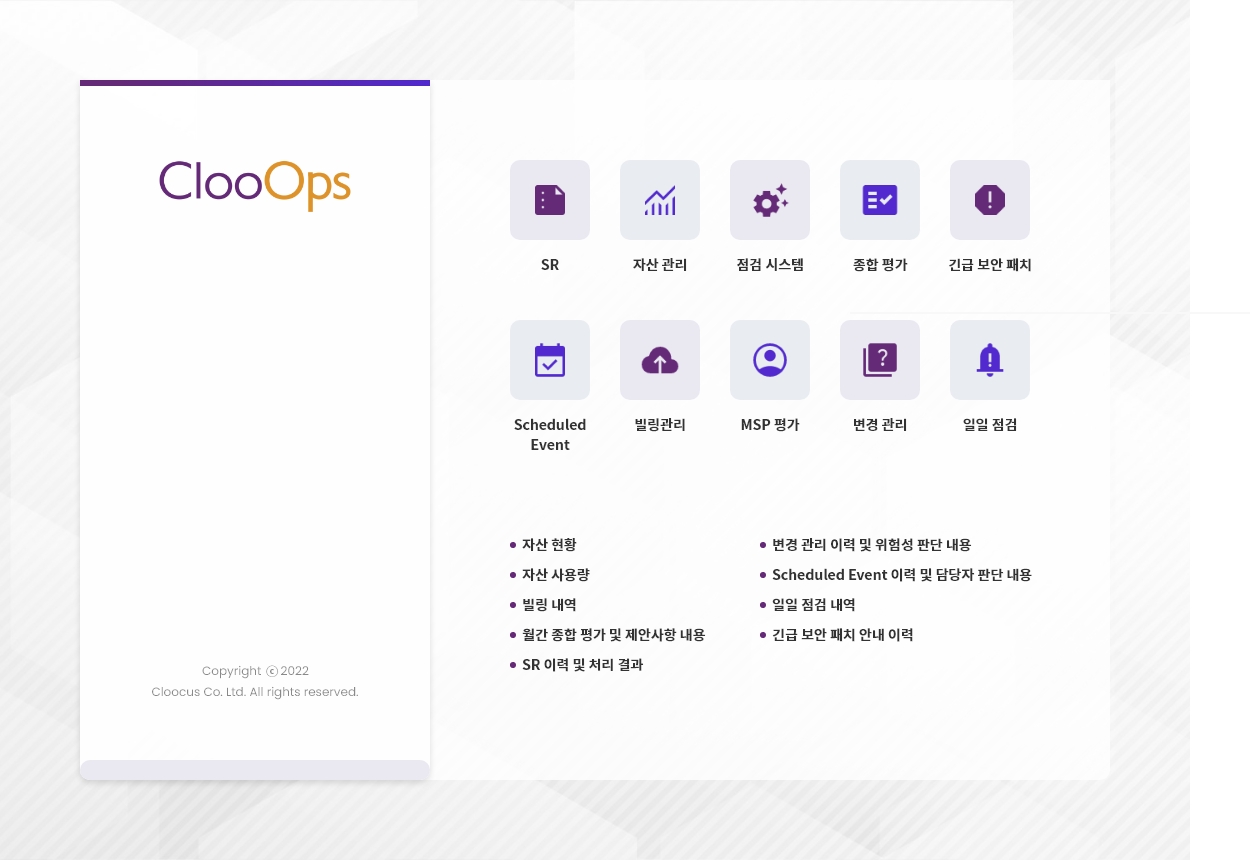Click the Copyright ⓒ 2022 text
Viewport: 1250px width, 860px height.
pos(255,671)
